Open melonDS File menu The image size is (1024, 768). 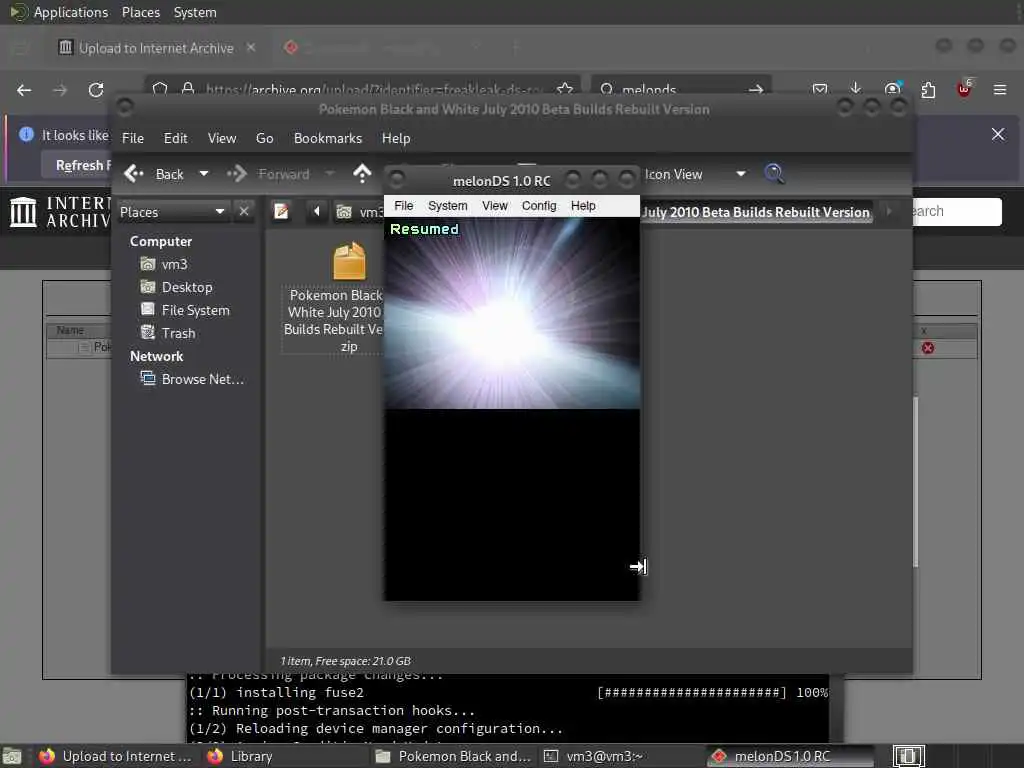tap(403, 206)
